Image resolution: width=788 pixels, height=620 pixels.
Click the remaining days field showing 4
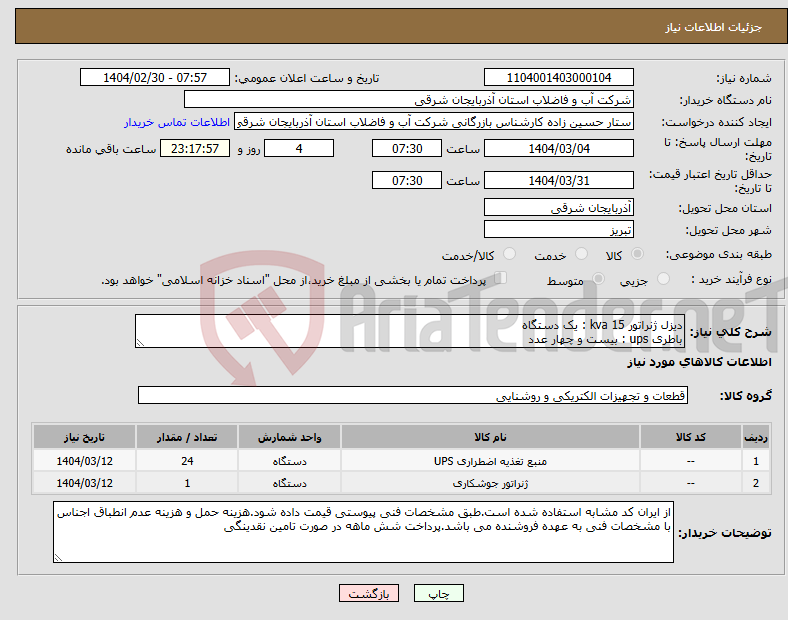pos(299,148)
